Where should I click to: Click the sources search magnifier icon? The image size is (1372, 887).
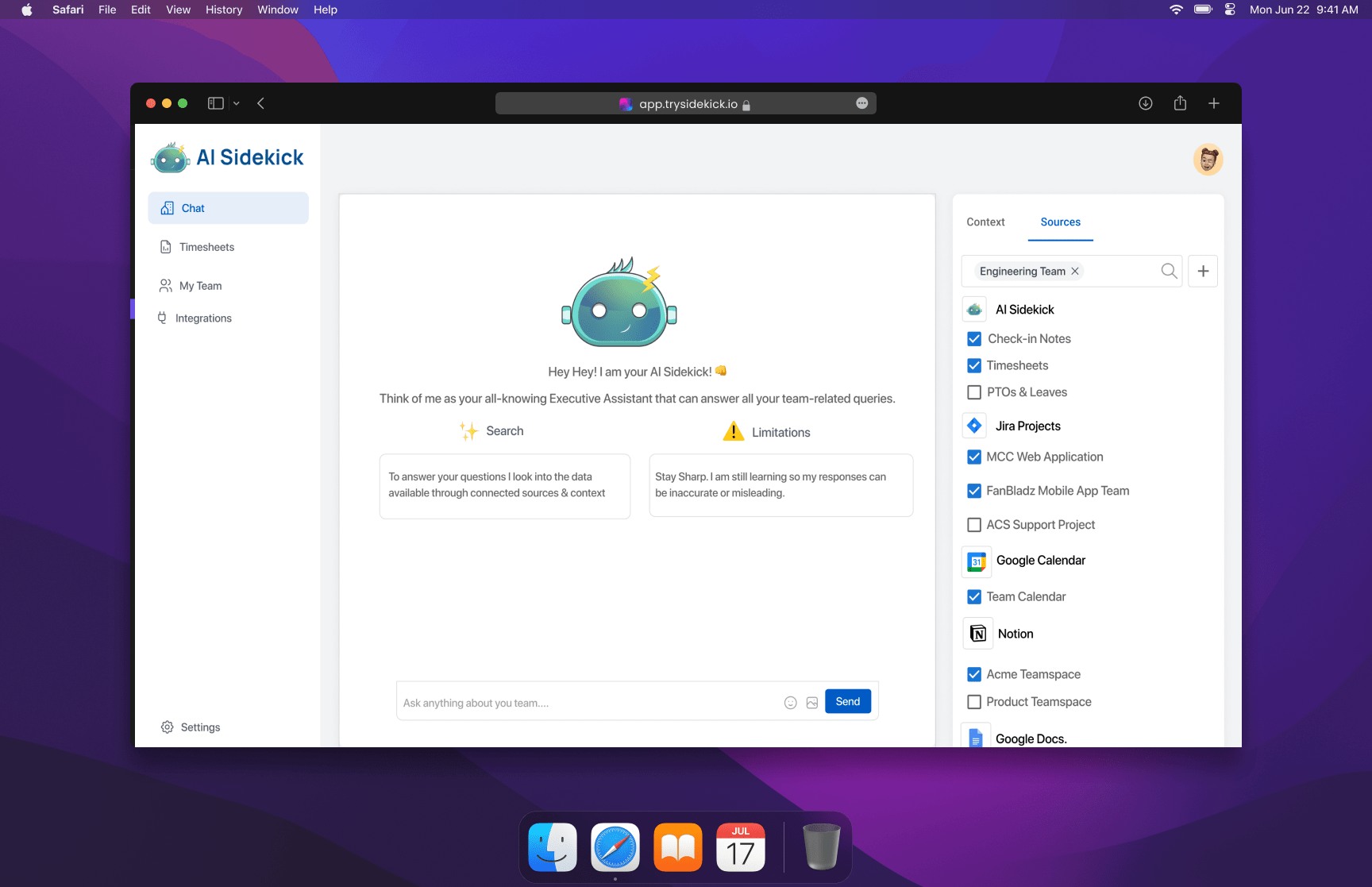pyautogui.click(x=1169, y=271)
